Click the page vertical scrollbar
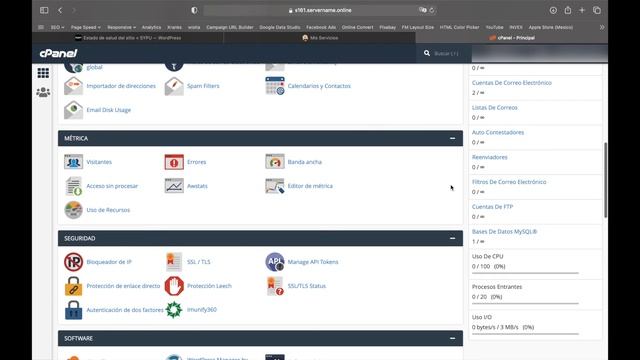Screen dimensions: 640x360 (x=605, y=180)
